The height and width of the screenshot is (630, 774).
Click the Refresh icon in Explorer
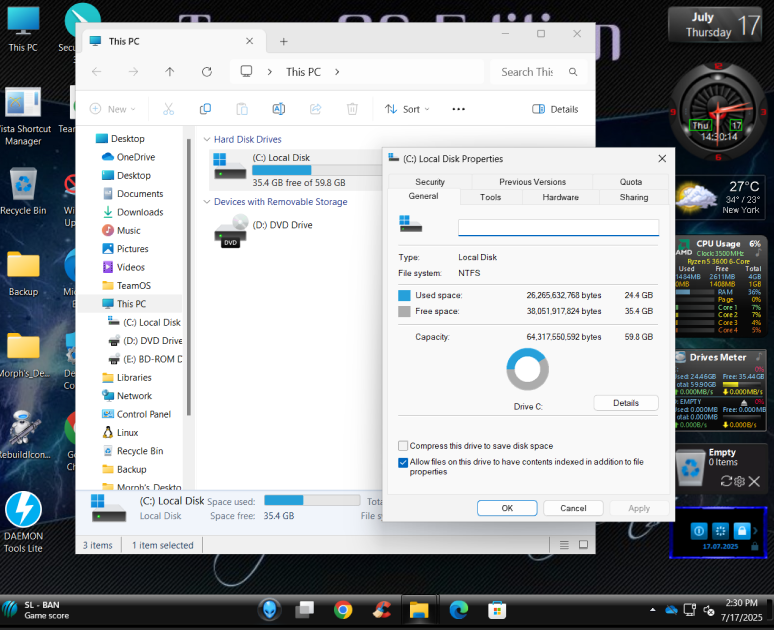(x=207, y=72)
